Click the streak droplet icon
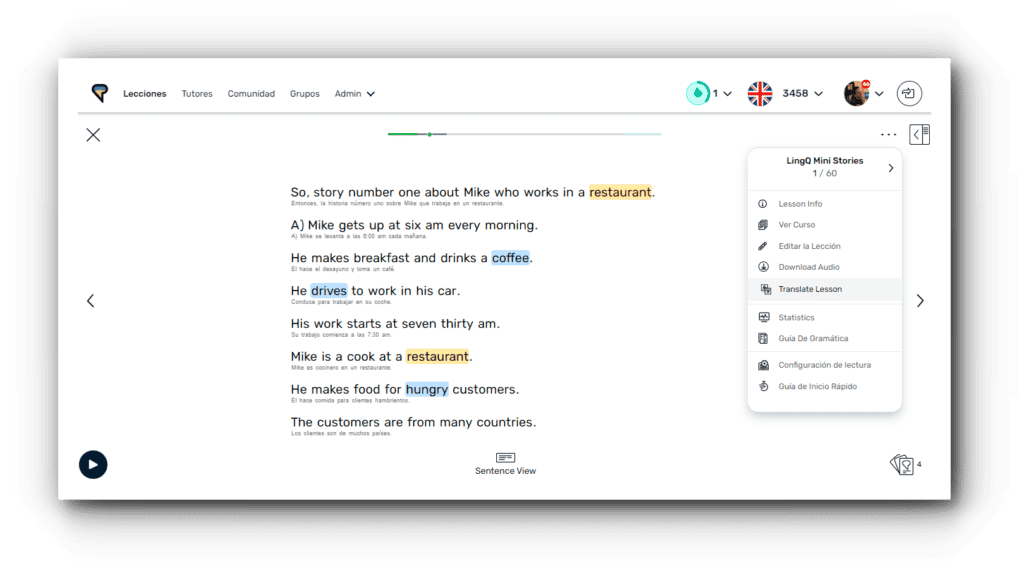This screenshot has height=573, width=1024. tap(697, 93)
